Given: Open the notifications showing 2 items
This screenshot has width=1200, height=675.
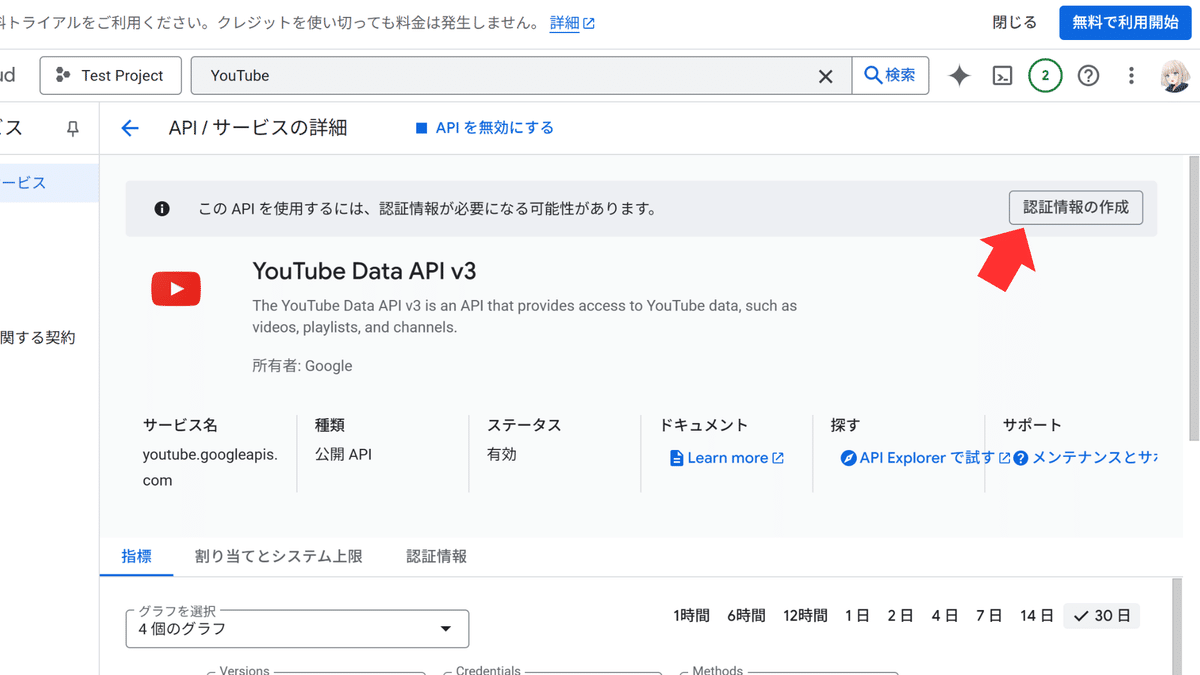Looking at the screenshot, I should click(1045, 75).
